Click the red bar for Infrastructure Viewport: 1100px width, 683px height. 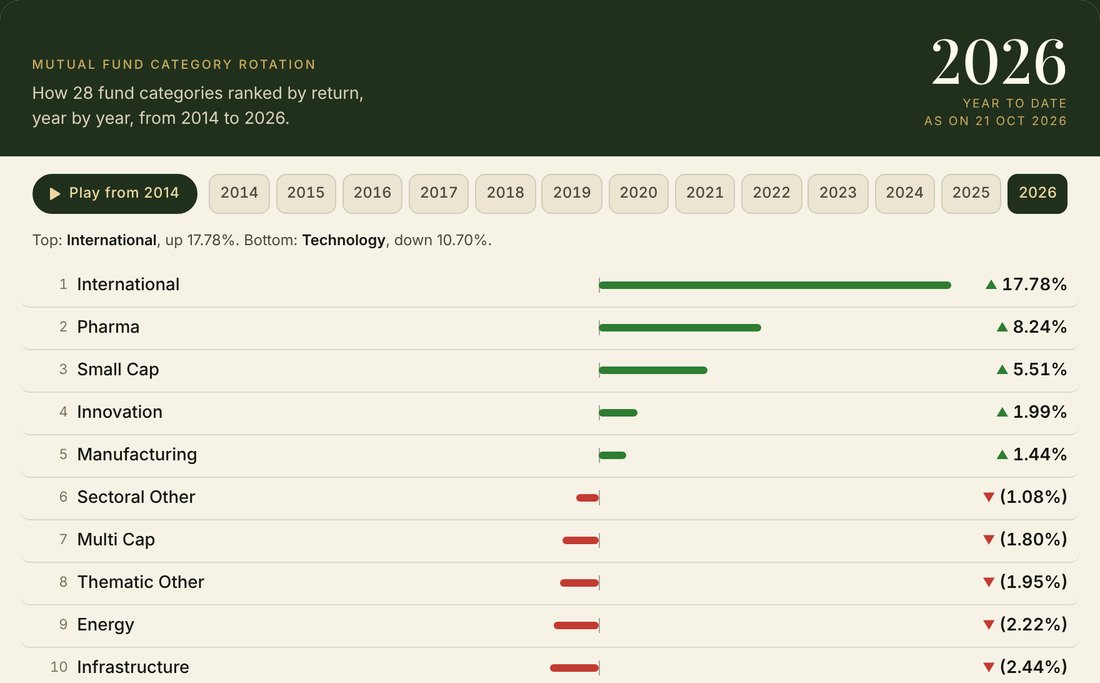coord(575,668)
